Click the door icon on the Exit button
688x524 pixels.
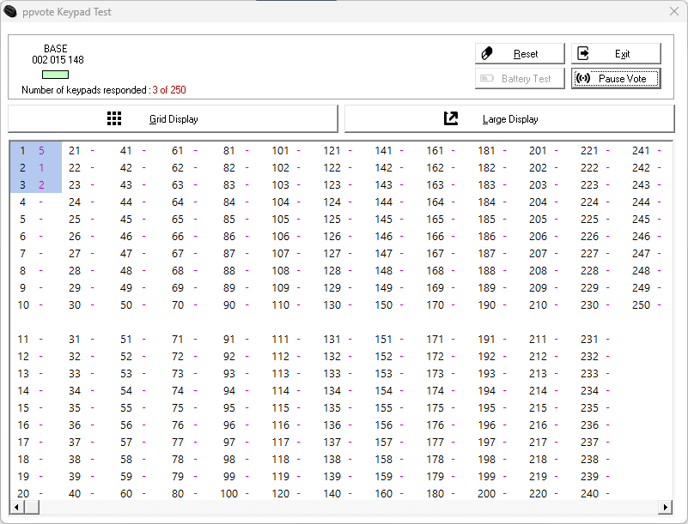(584, 54)
